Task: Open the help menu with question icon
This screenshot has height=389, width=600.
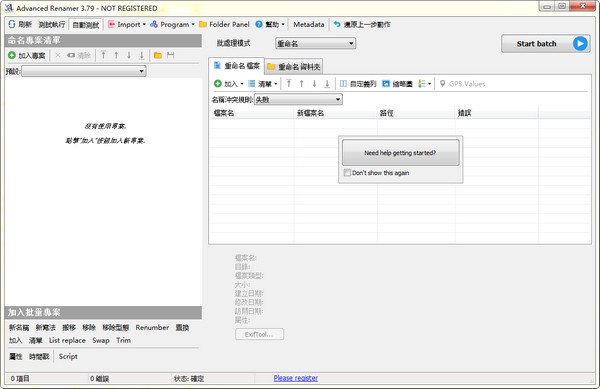Action: (270, 24)
